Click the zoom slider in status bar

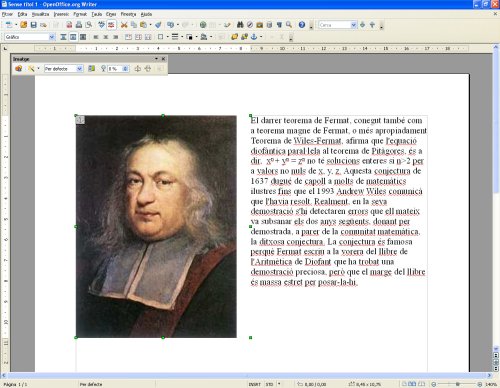(x=458, y=384)
